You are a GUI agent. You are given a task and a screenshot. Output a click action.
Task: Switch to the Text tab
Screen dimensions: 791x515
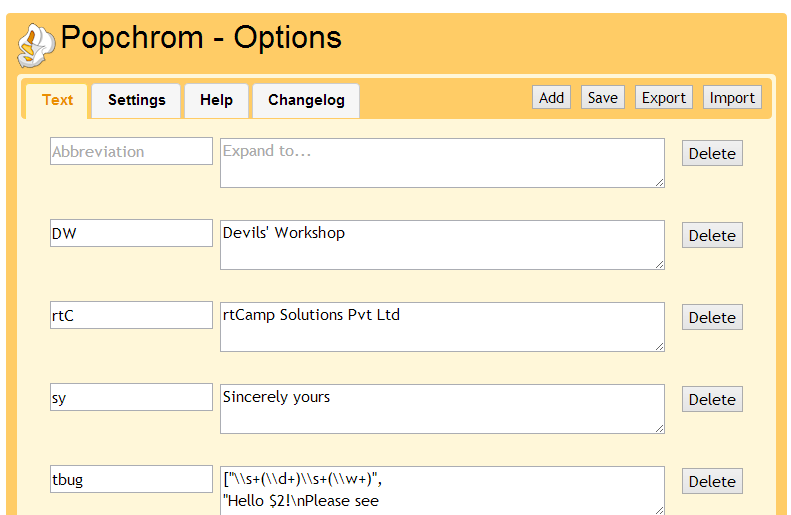[57, 100]
